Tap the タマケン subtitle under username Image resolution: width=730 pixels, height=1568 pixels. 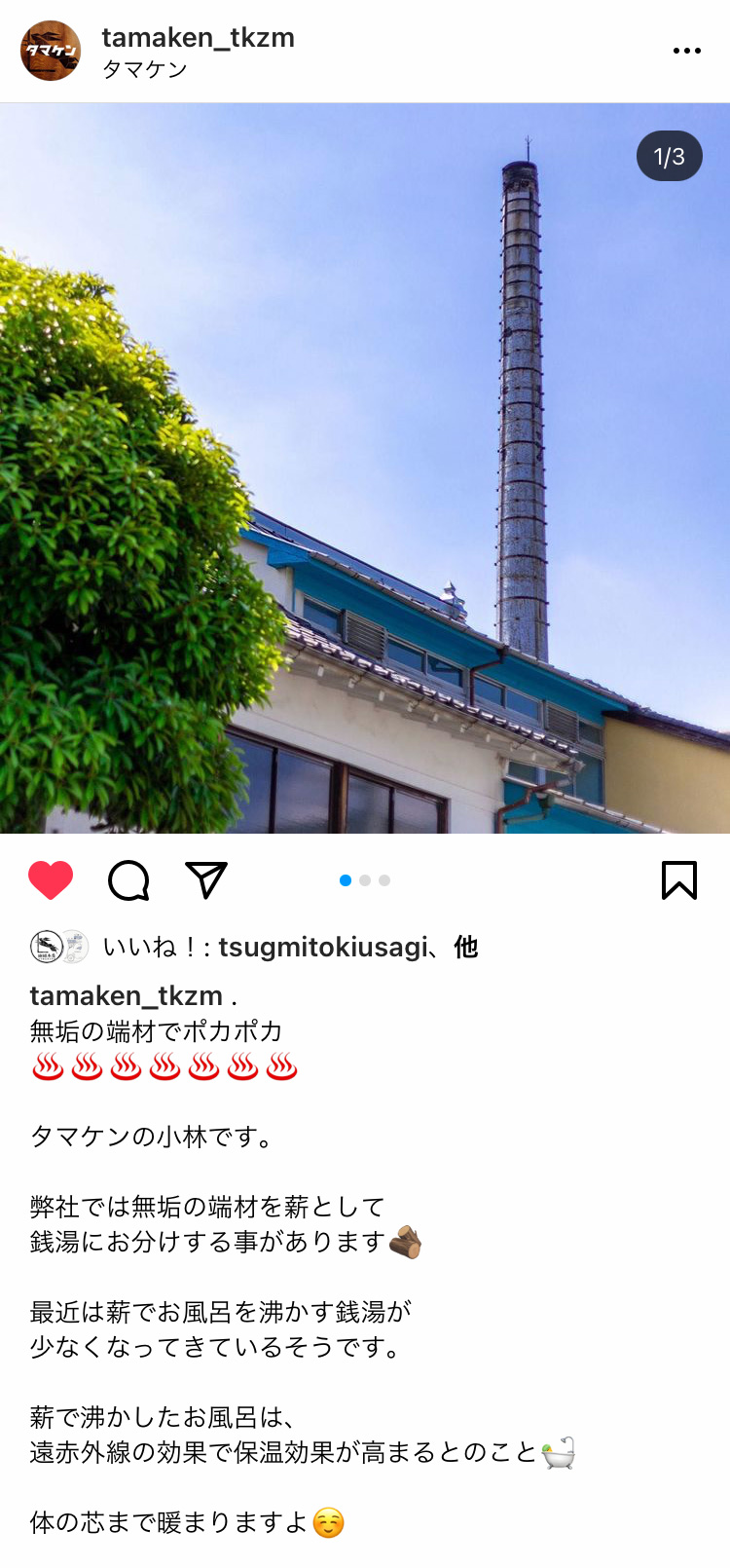tap(145, 70)
